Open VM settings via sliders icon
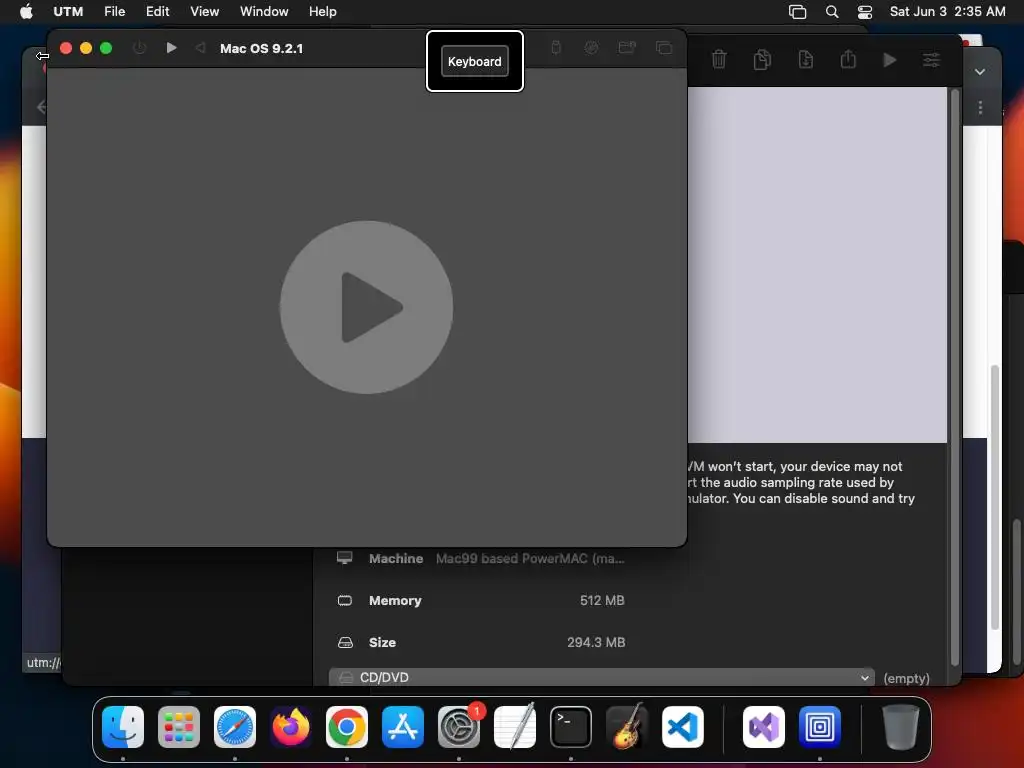 [x=931, y=60]
